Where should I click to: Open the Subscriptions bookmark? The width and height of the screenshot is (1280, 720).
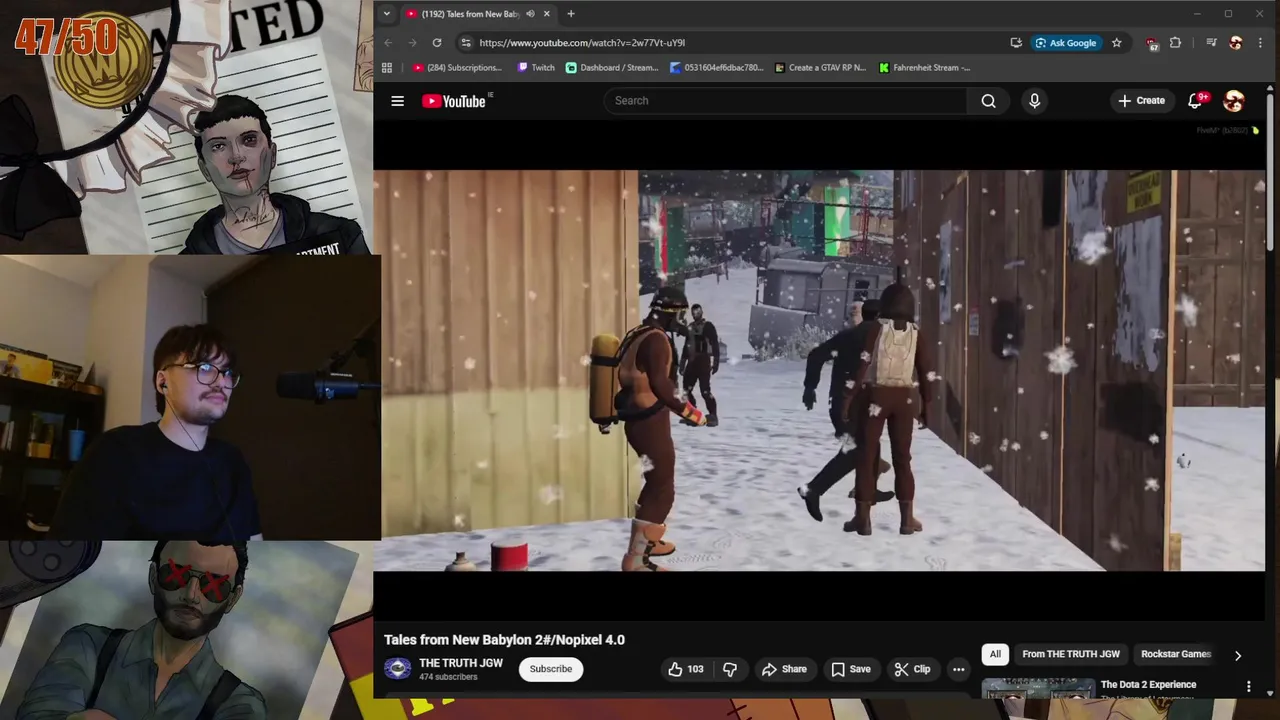[x=458, y=68]
